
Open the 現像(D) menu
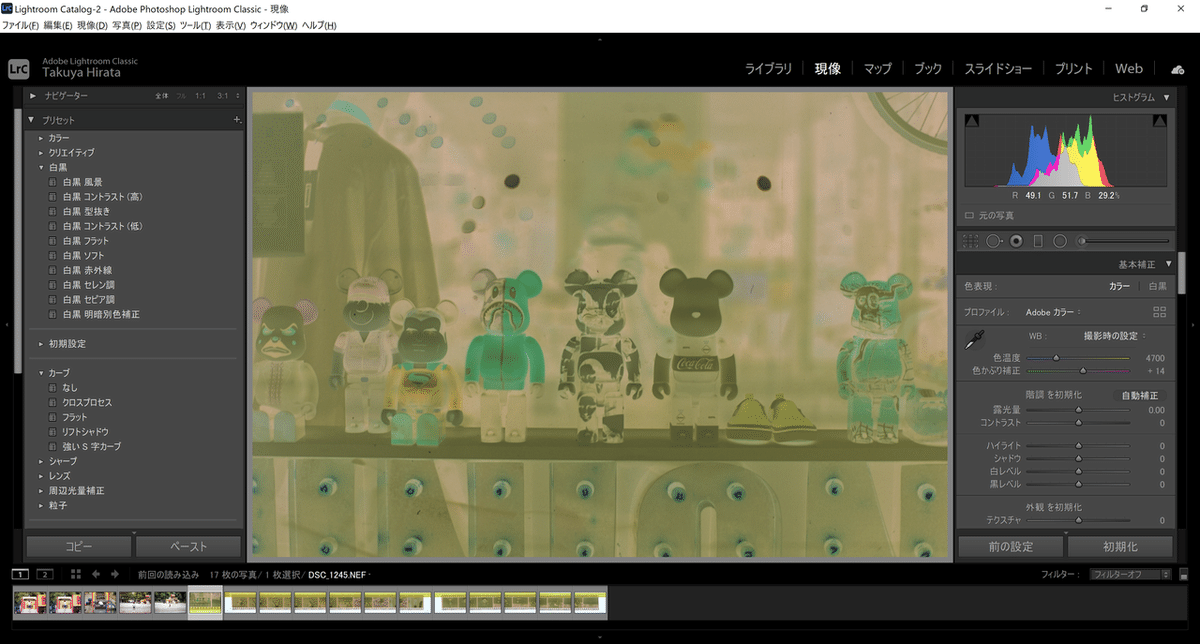tap(93, 25)
